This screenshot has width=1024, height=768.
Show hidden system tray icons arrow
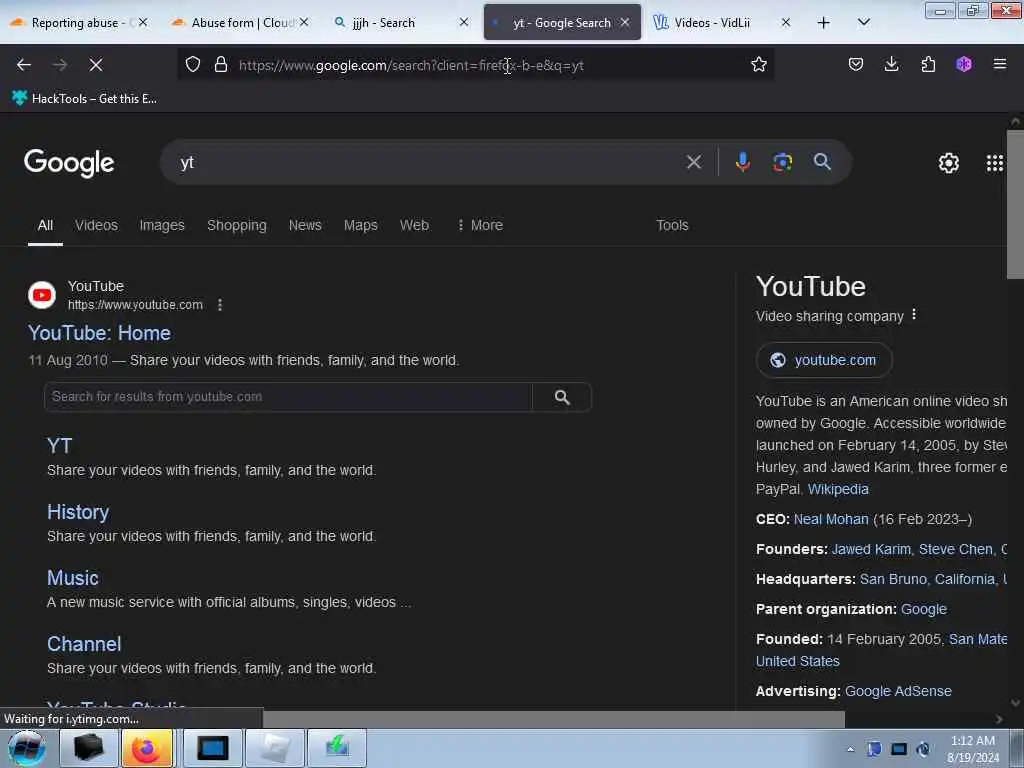coord(850,749)
